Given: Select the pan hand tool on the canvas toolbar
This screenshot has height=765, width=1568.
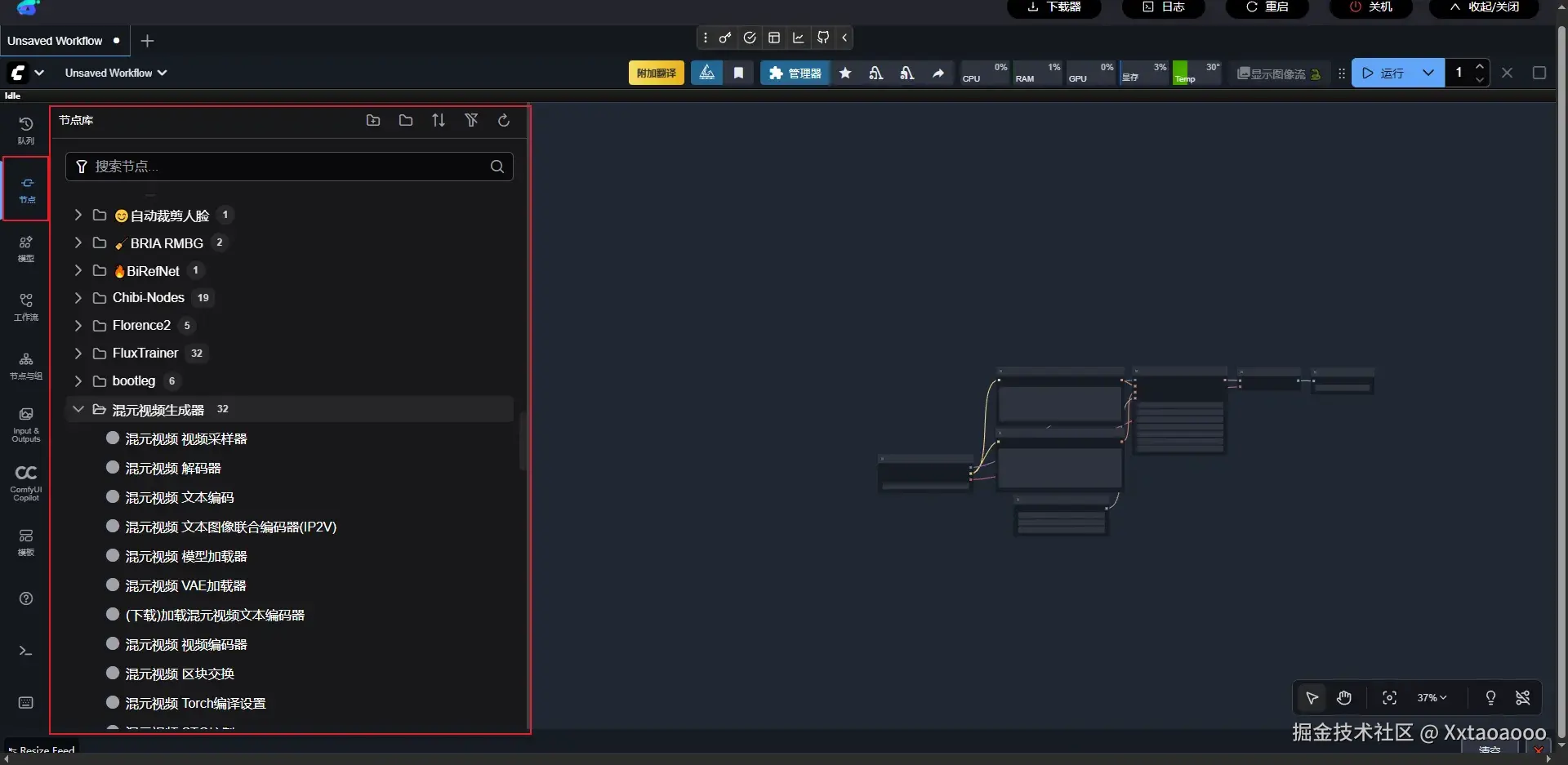Looking at the screenshot, I should tap(1343, 698).
